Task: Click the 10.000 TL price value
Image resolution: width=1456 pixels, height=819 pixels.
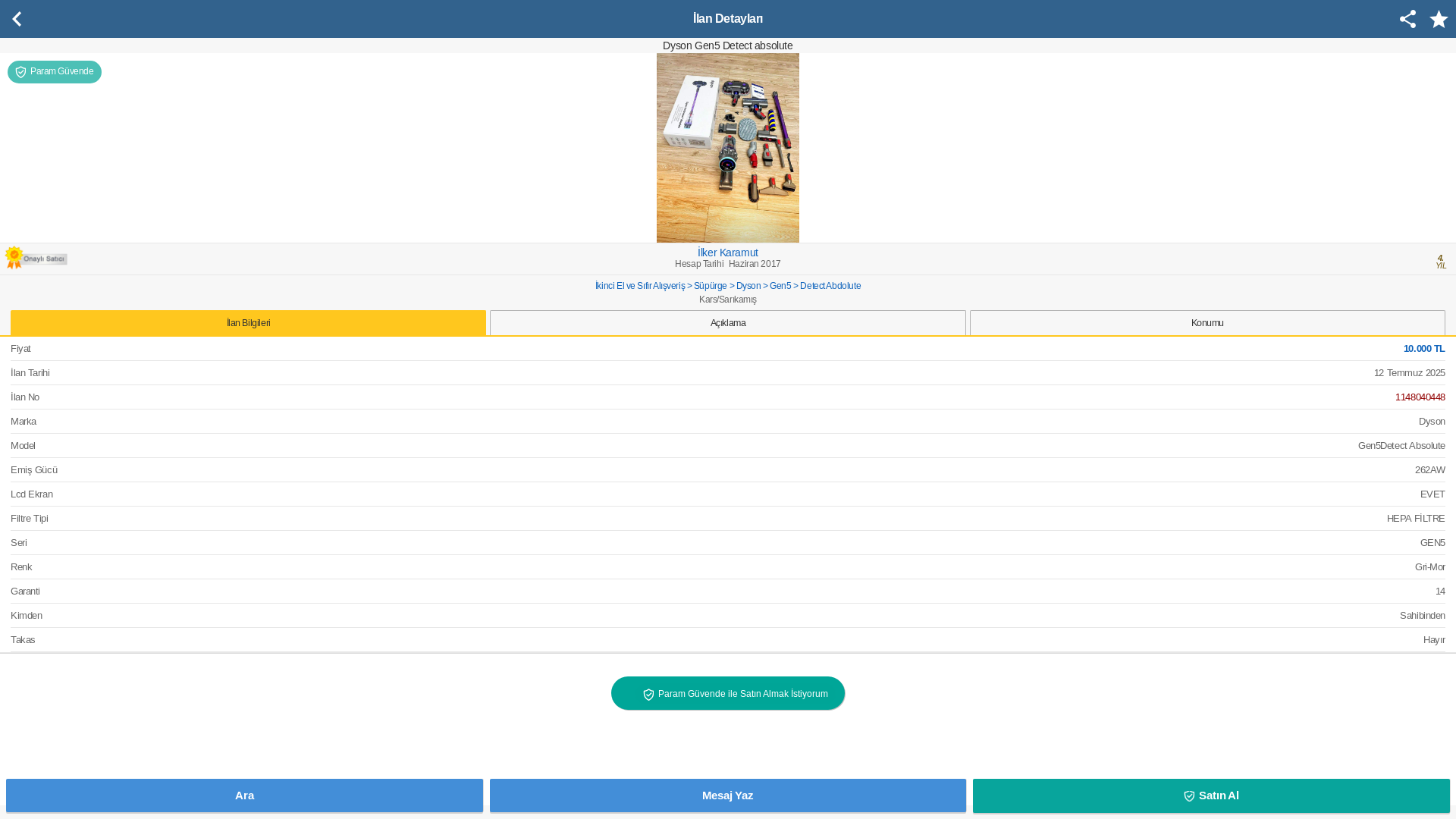Action: tap(1424, 349)
